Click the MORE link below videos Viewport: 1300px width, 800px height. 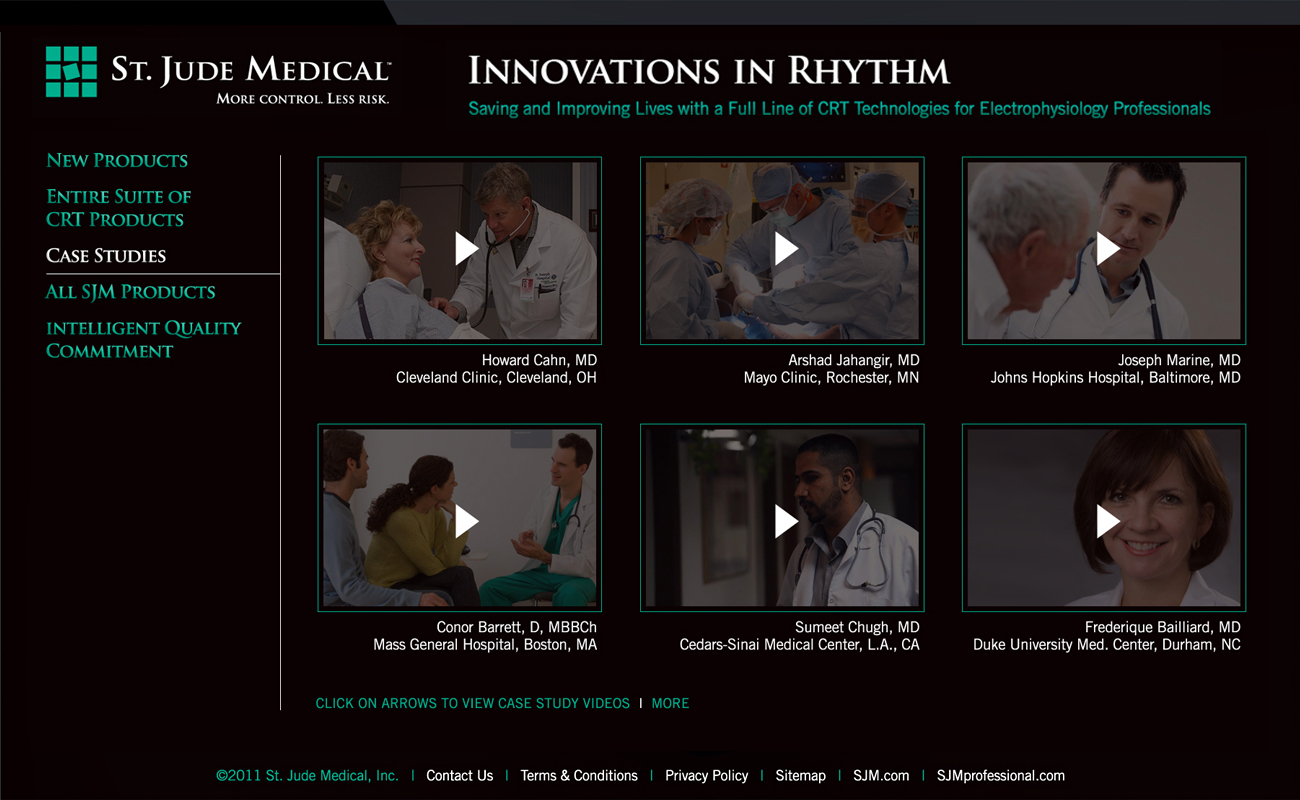click(670, 703)
